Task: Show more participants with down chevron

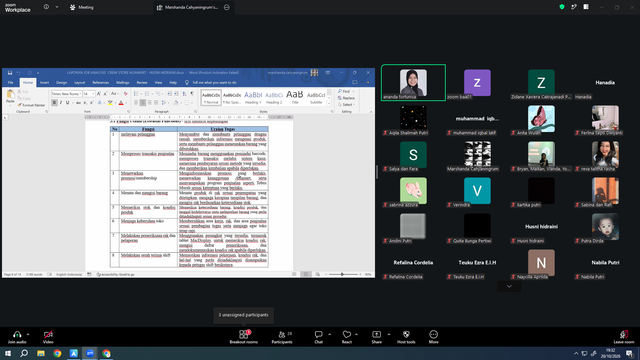Action: coord(509,286)
